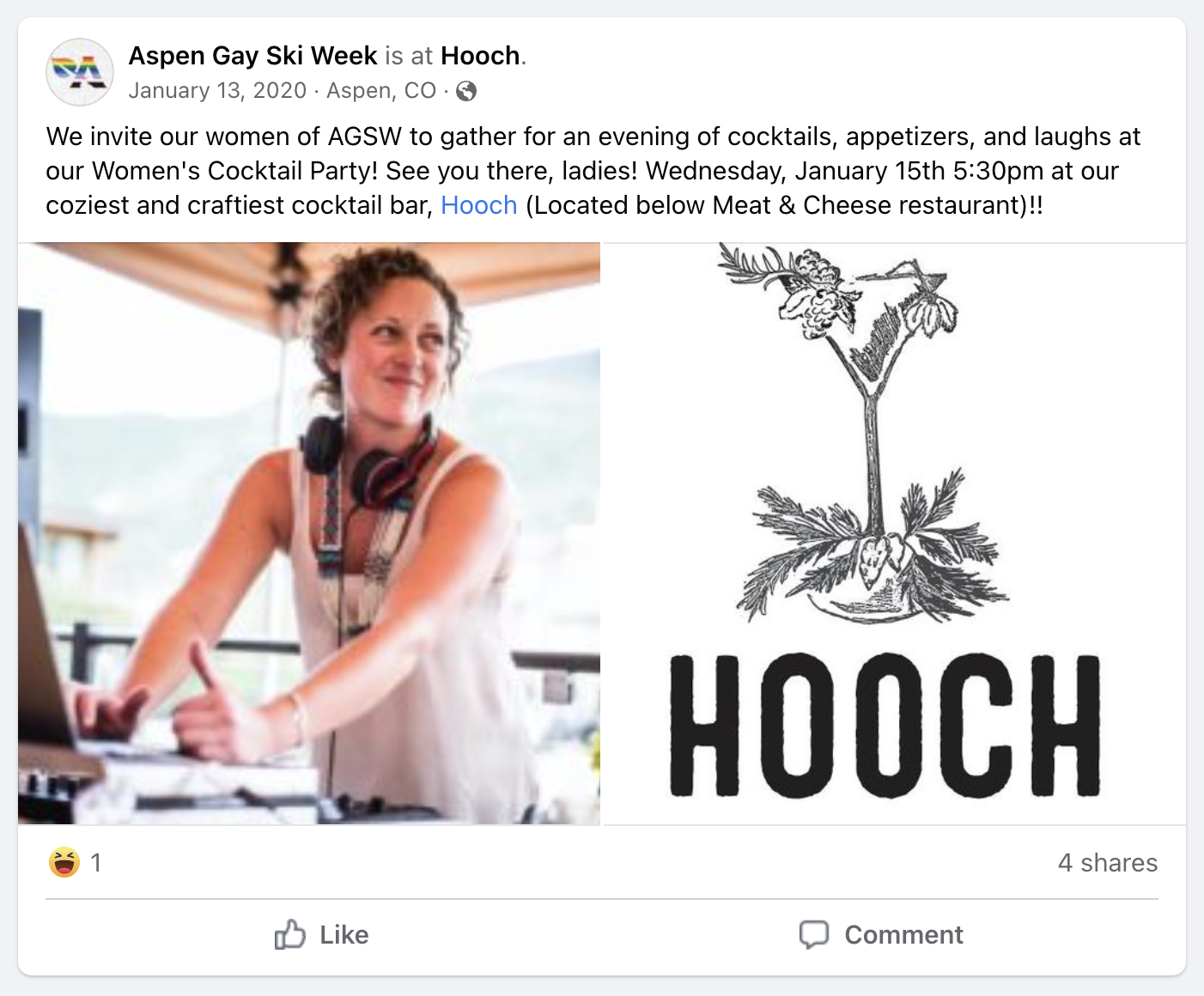Follow the blue Hooch link in post
Viewport: 1204px width, 996px height.
(x=479, y=205)
